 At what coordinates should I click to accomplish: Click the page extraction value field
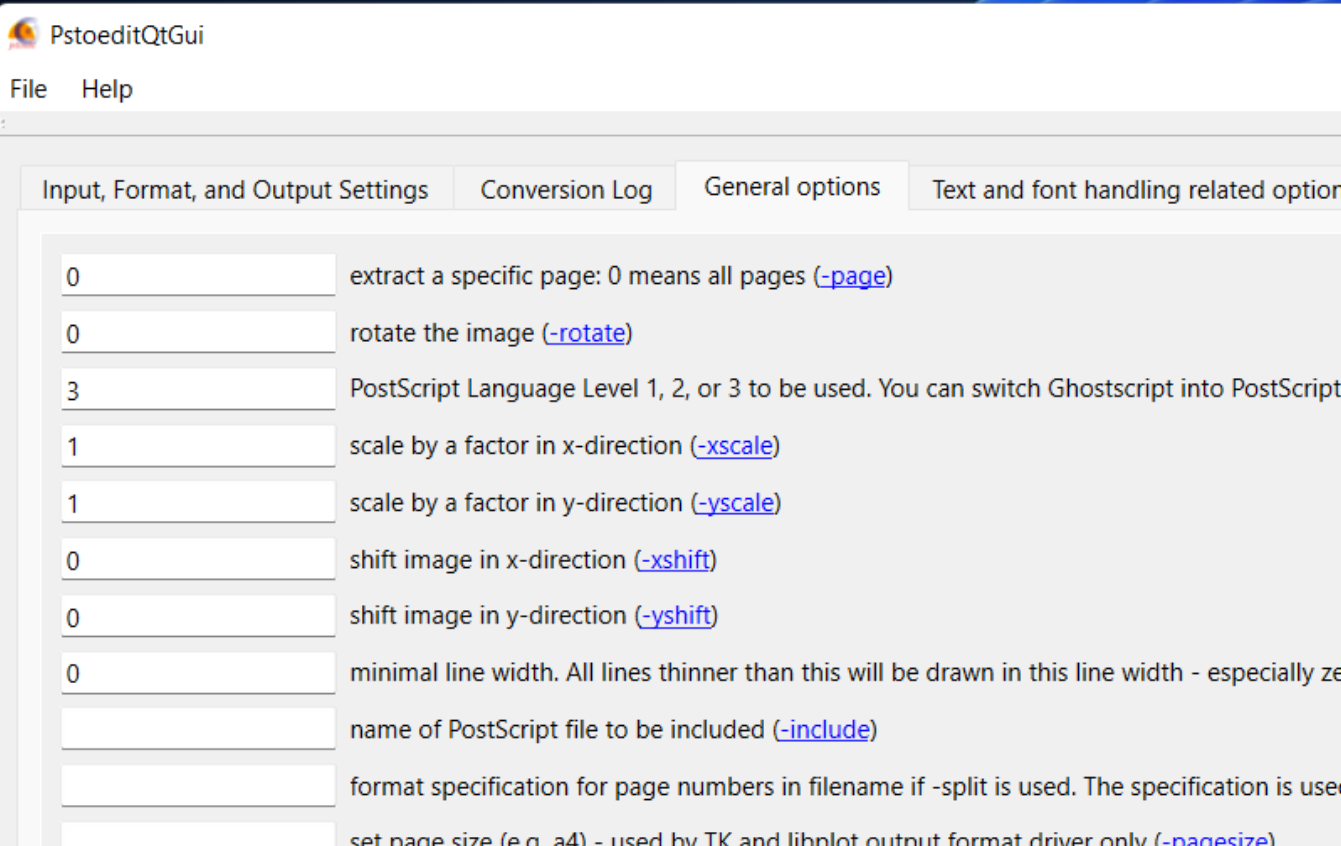[195, 276]
